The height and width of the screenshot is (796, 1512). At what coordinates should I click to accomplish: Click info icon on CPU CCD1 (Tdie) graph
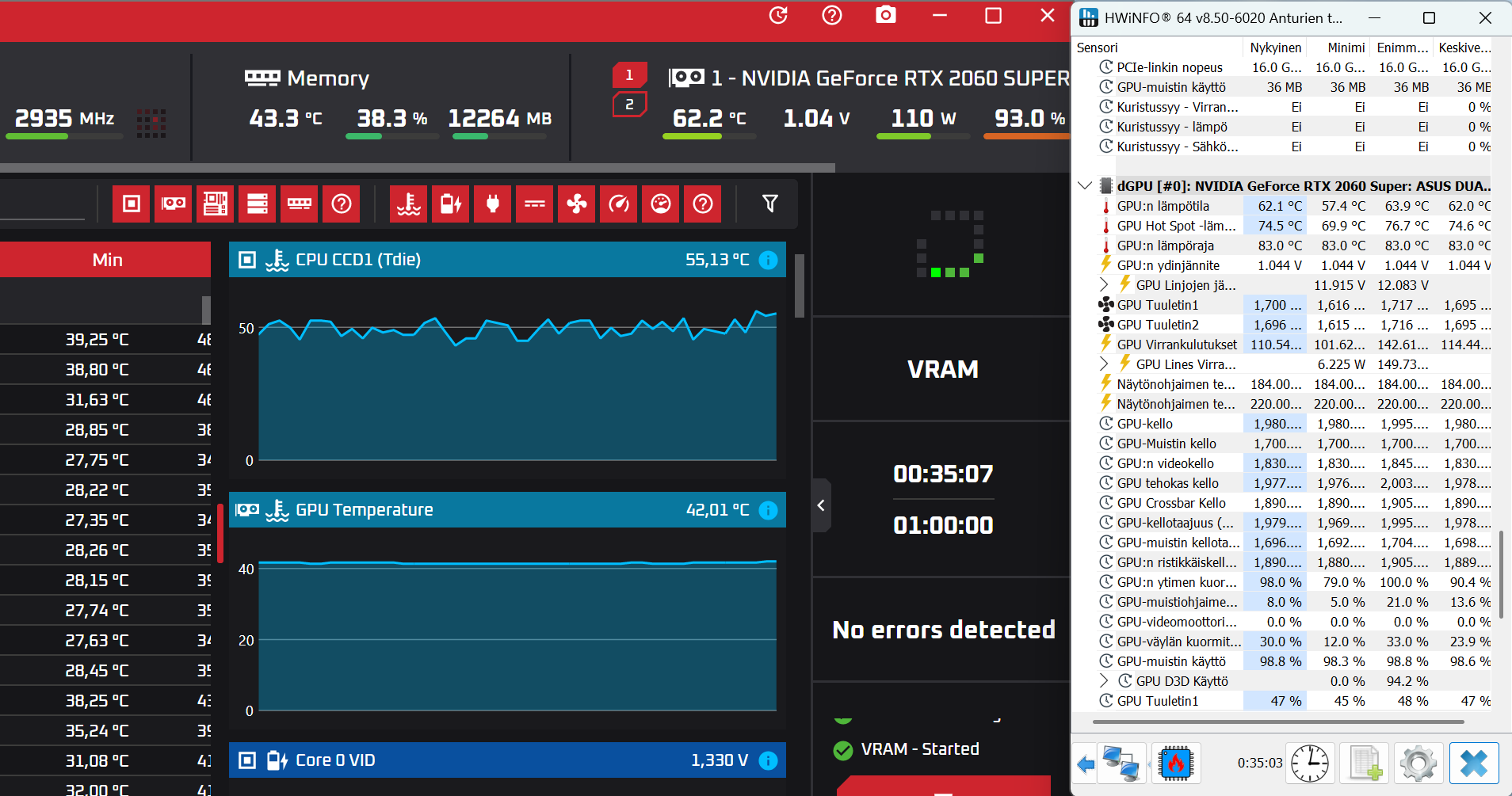click(768, 260)
